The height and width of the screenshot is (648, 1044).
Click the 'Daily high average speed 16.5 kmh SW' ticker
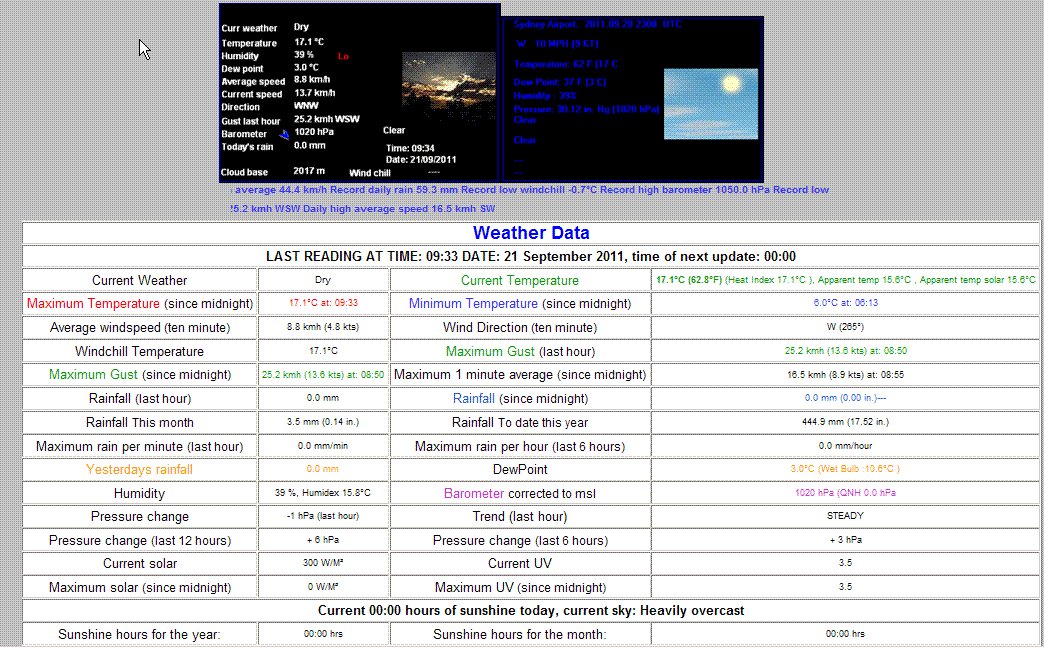coord(399,209)
